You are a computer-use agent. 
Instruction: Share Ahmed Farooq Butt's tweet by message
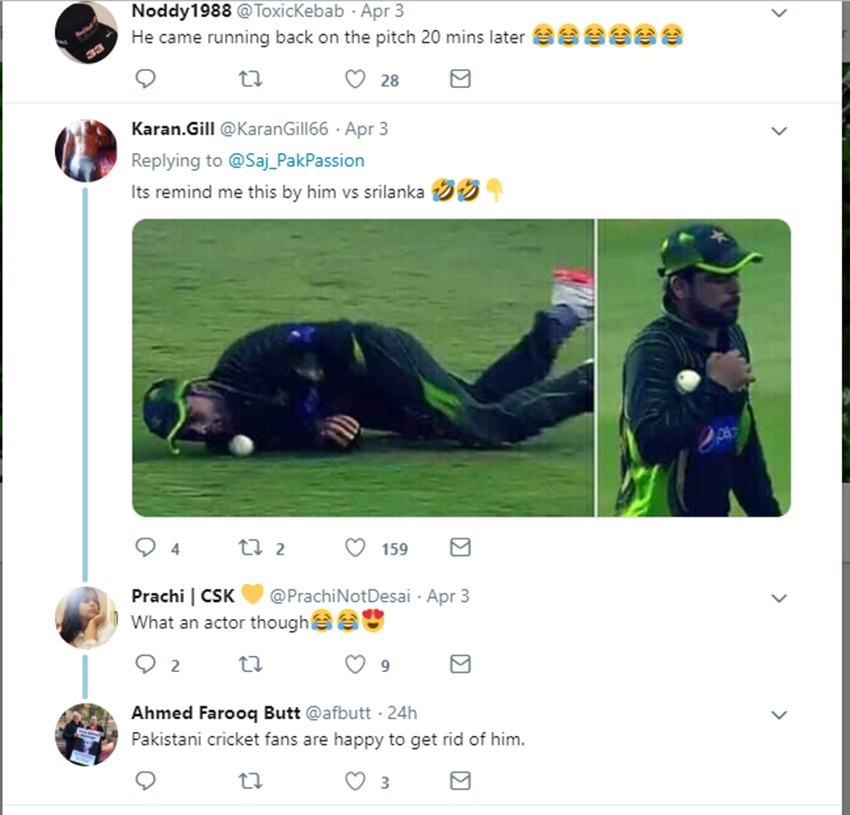point(460,781)
